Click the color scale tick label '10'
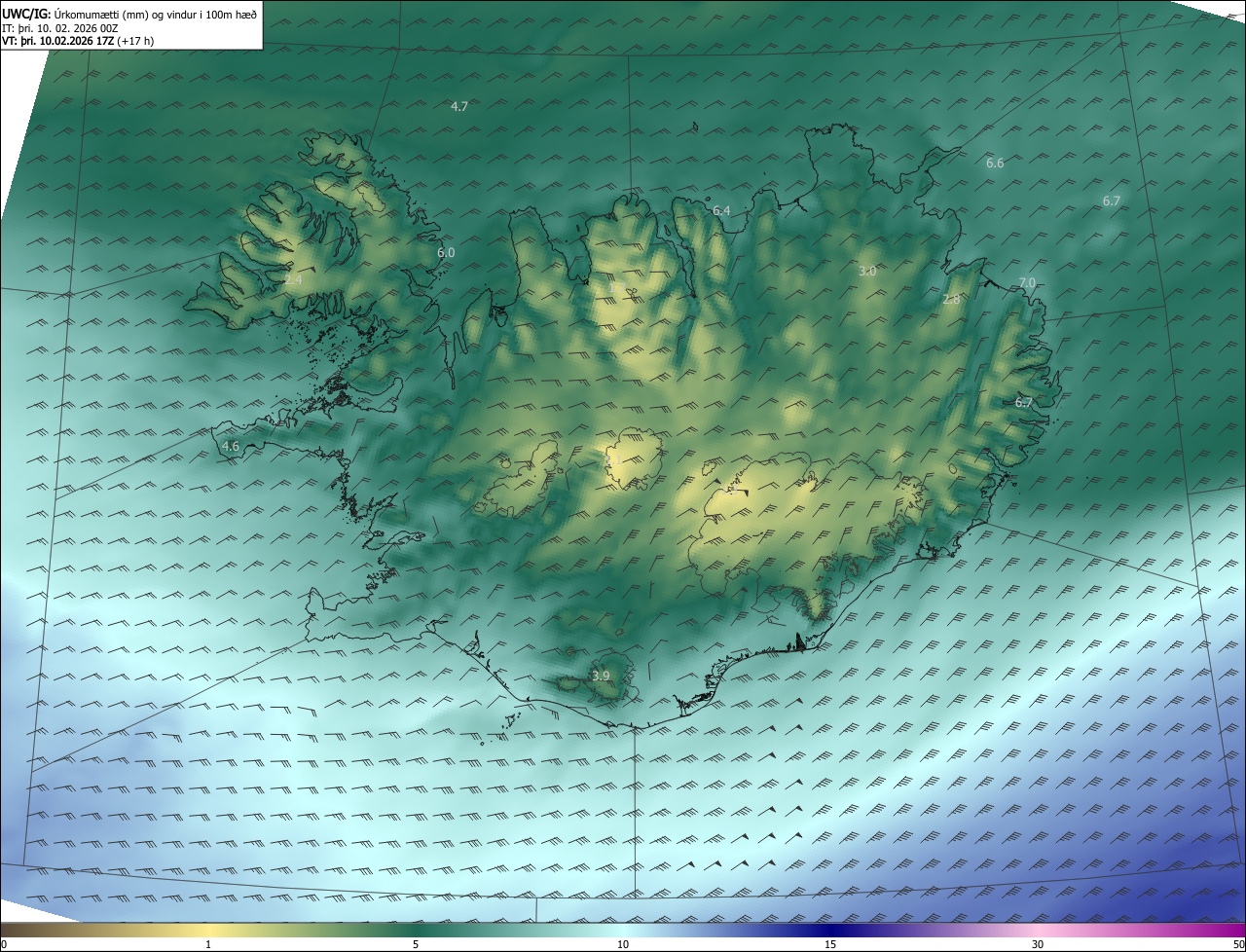This screenshot has height=952, width=1246. tap(623, 944)
